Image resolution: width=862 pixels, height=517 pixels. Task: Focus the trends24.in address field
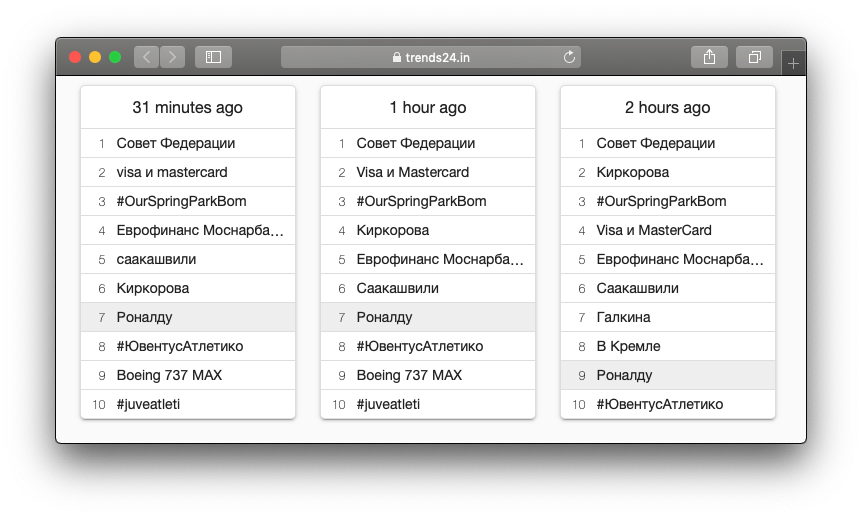(430, 57)
